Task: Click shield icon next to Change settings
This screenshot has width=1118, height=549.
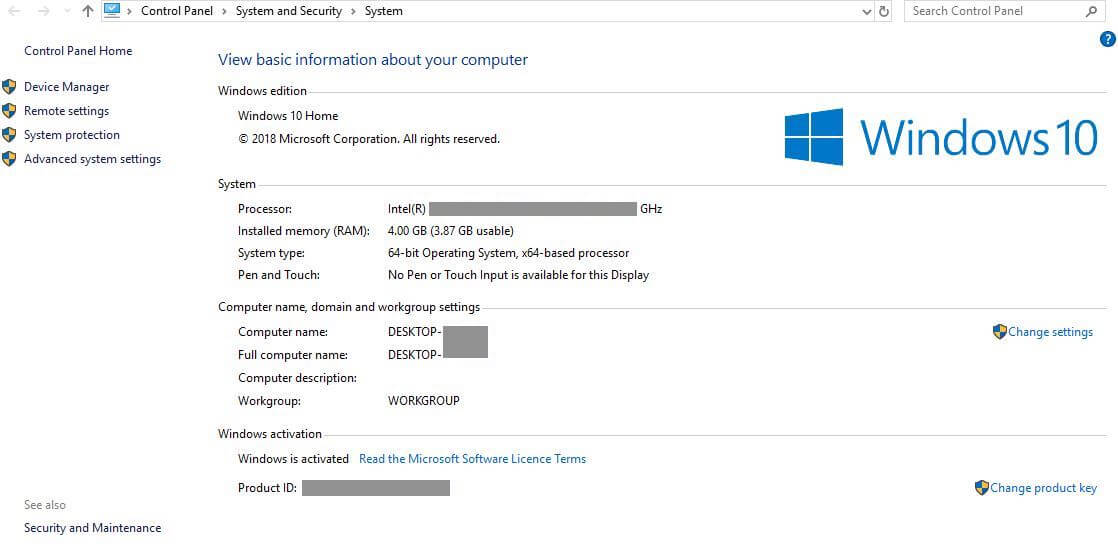Action: (x=1000, y=332)
